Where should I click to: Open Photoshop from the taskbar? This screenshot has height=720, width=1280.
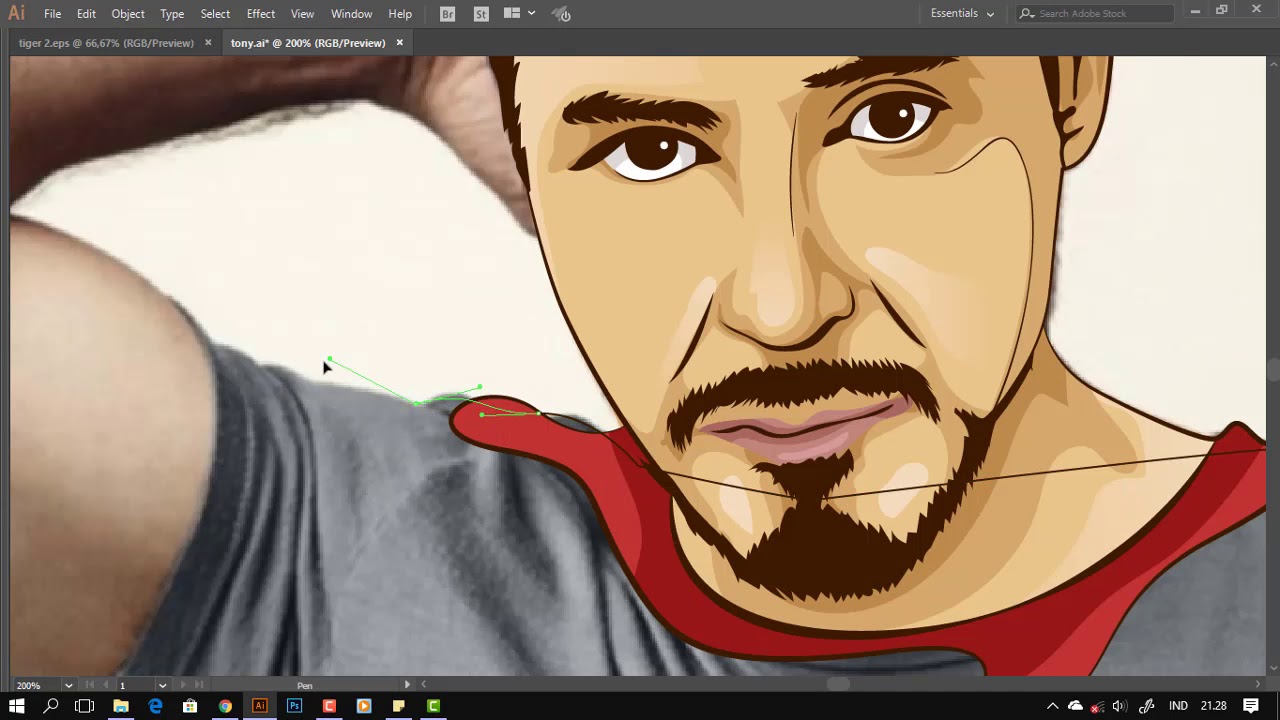pyautogui.click(x=294, y=706)
